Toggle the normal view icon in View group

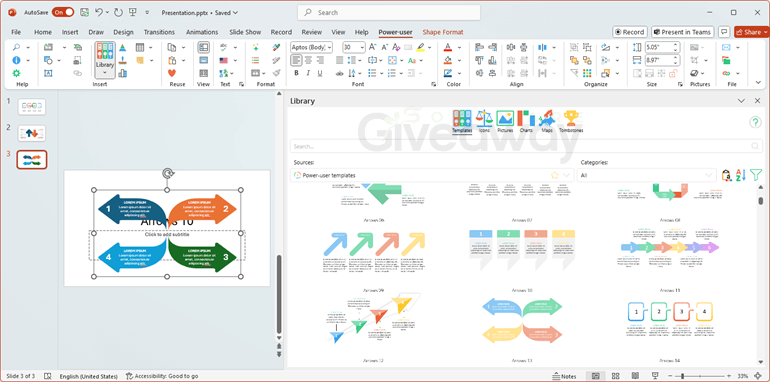tap(203, 47)
